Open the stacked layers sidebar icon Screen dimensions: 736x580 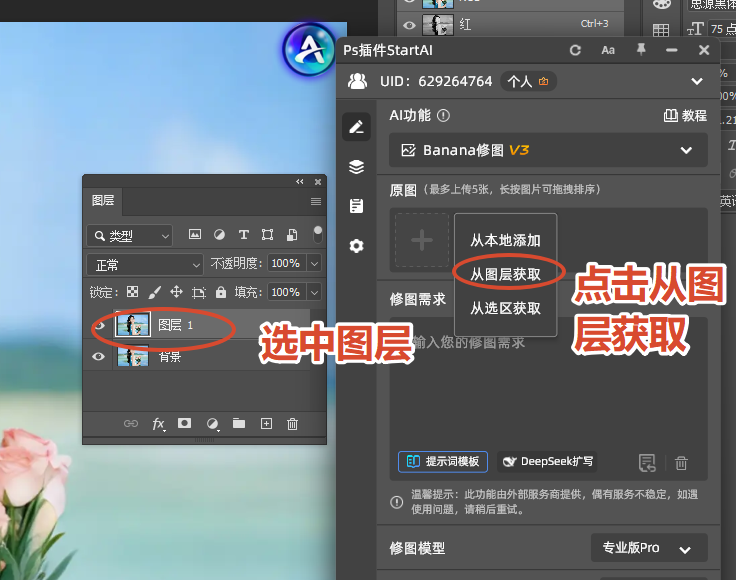pos(356,167)
